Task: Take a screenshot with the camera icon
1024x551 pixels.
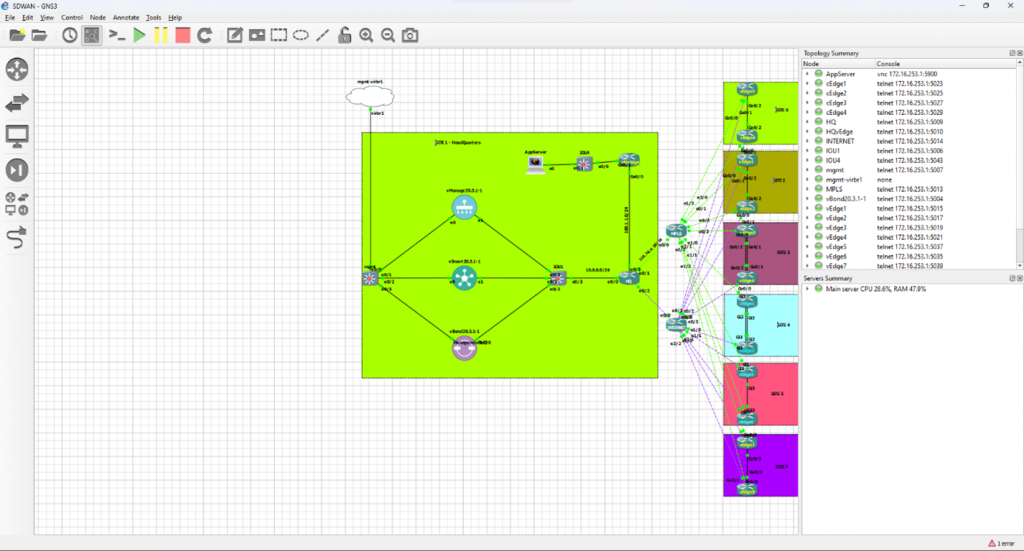Action: [x=410, y=35]
